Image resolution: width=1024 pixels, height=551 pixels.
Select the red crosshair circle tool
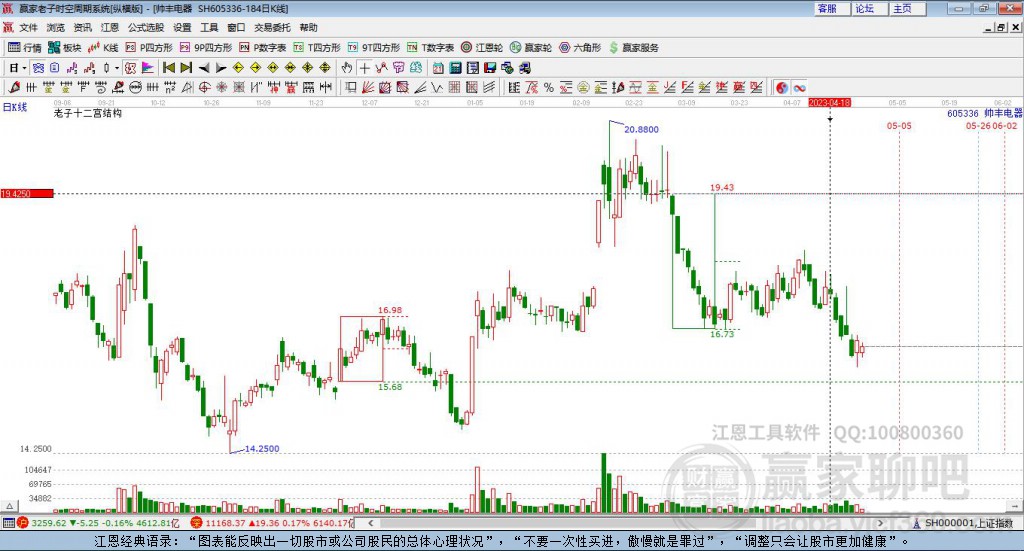click(204, 87)
